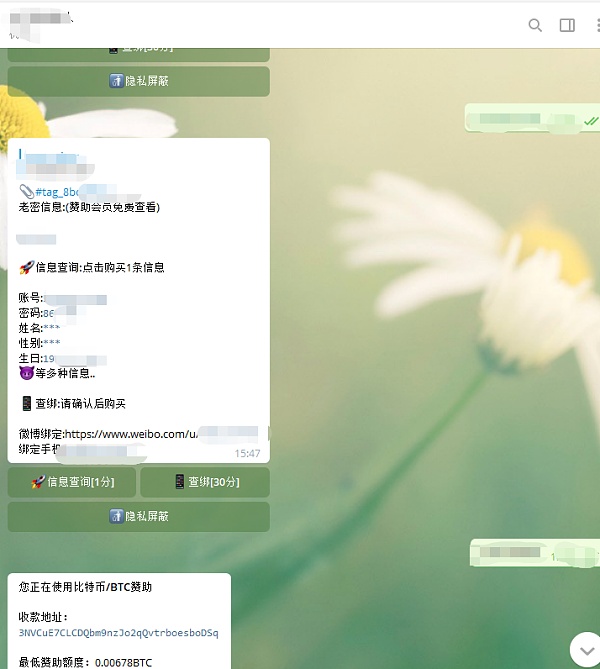
Task: Click the paperclip icon beside the hashtag
Action: pos(26,192)
